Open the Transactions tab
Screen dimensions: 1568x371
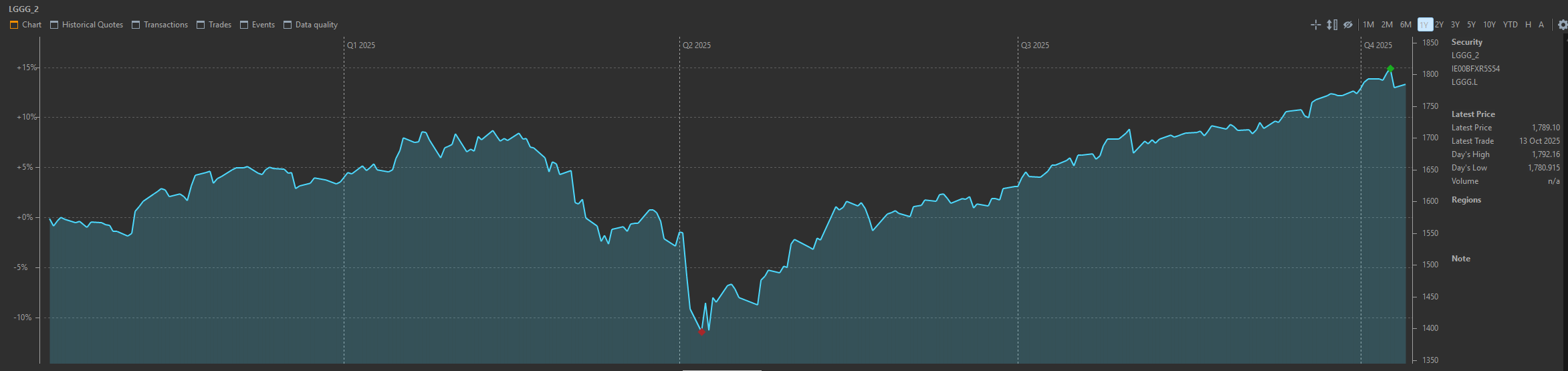point(160,25)
